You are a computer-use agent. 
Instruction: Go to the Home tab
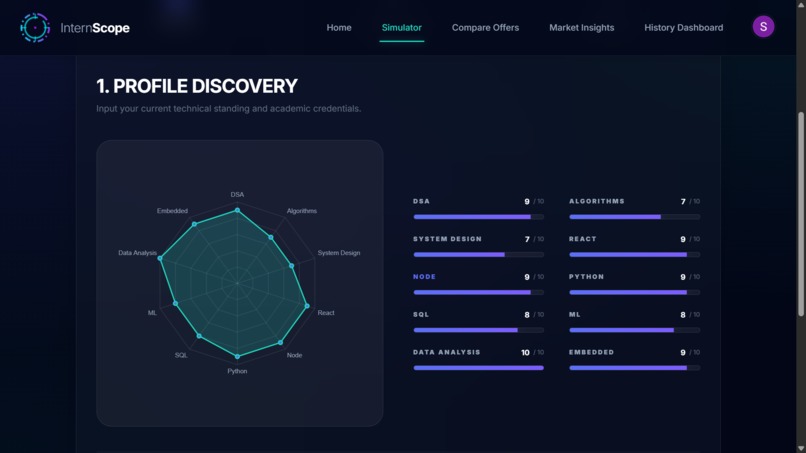(x=339, y=28)
